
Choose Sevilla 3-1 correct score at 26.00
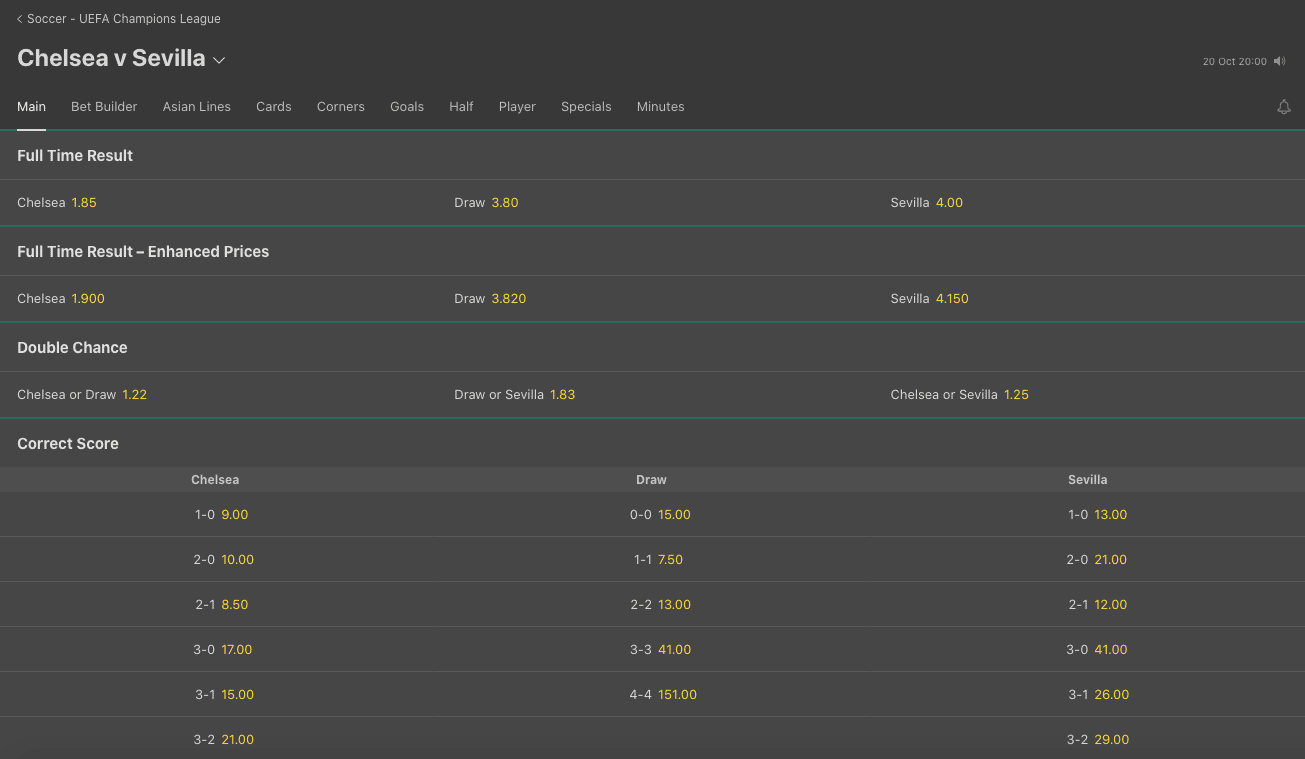pyautogui.click(x=1111, y=695)
